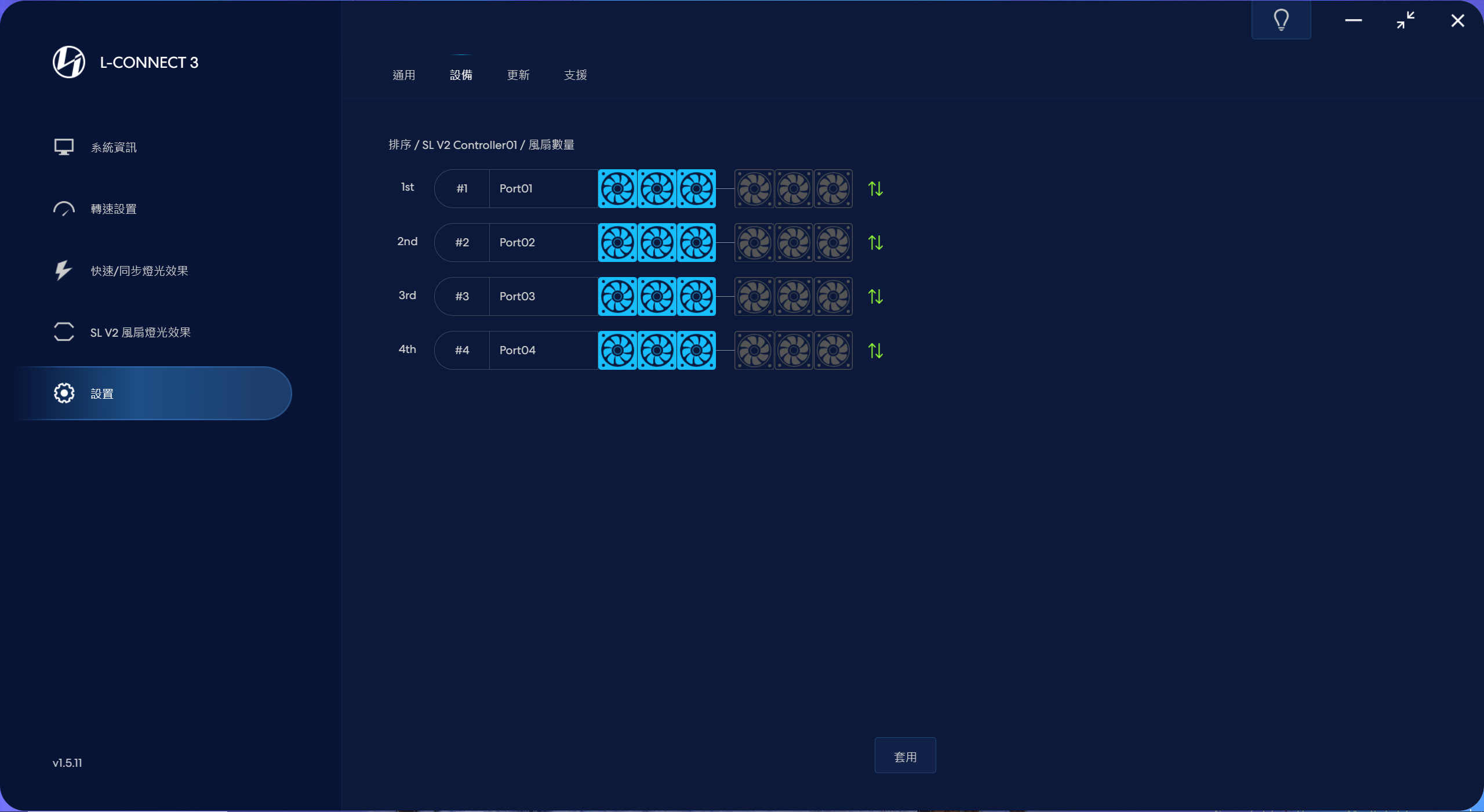Select second blue fan in Port04 row
The width and height of the screenshot is (1484, 812).
coord(657,351)
